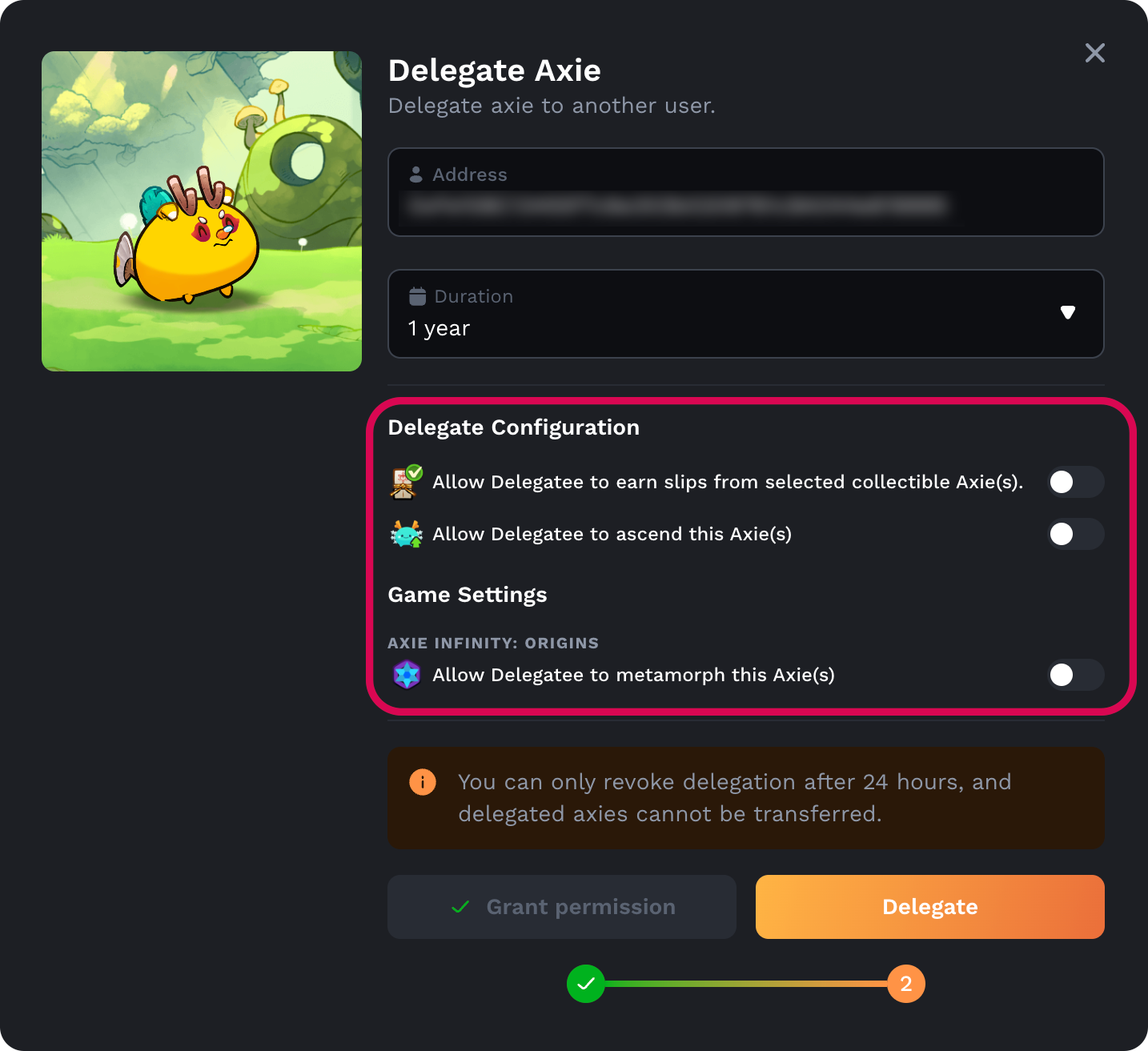
Task: Enable earning slips for the delegatee
Action: coord(1076,482)
